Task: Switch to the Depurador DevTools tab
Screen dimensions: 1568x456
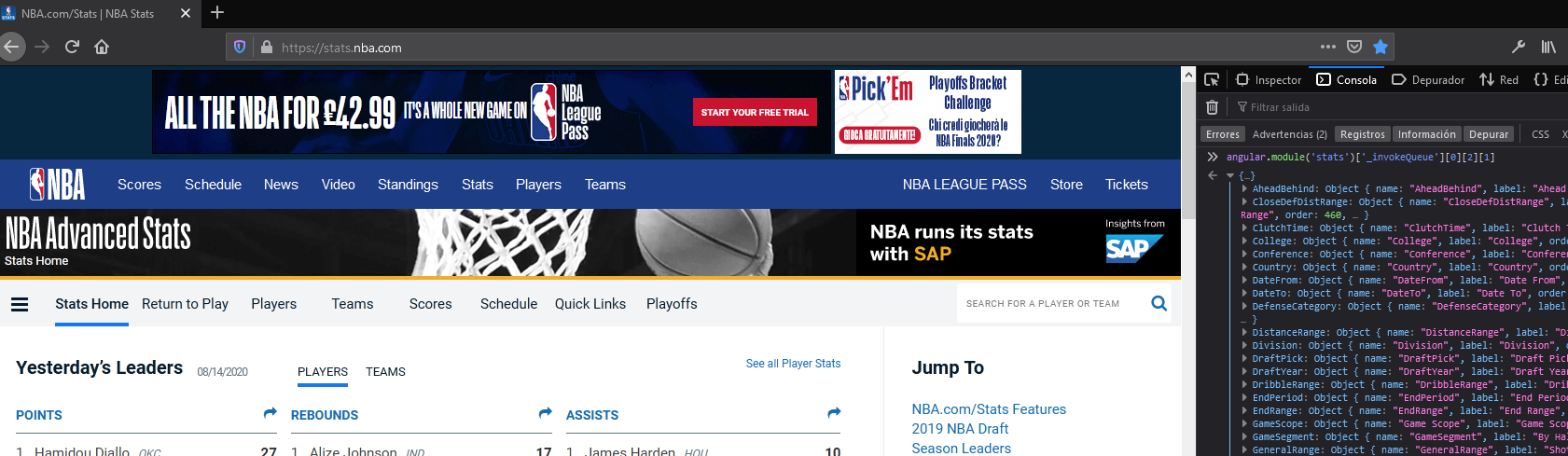Action: click(1428, 80)
